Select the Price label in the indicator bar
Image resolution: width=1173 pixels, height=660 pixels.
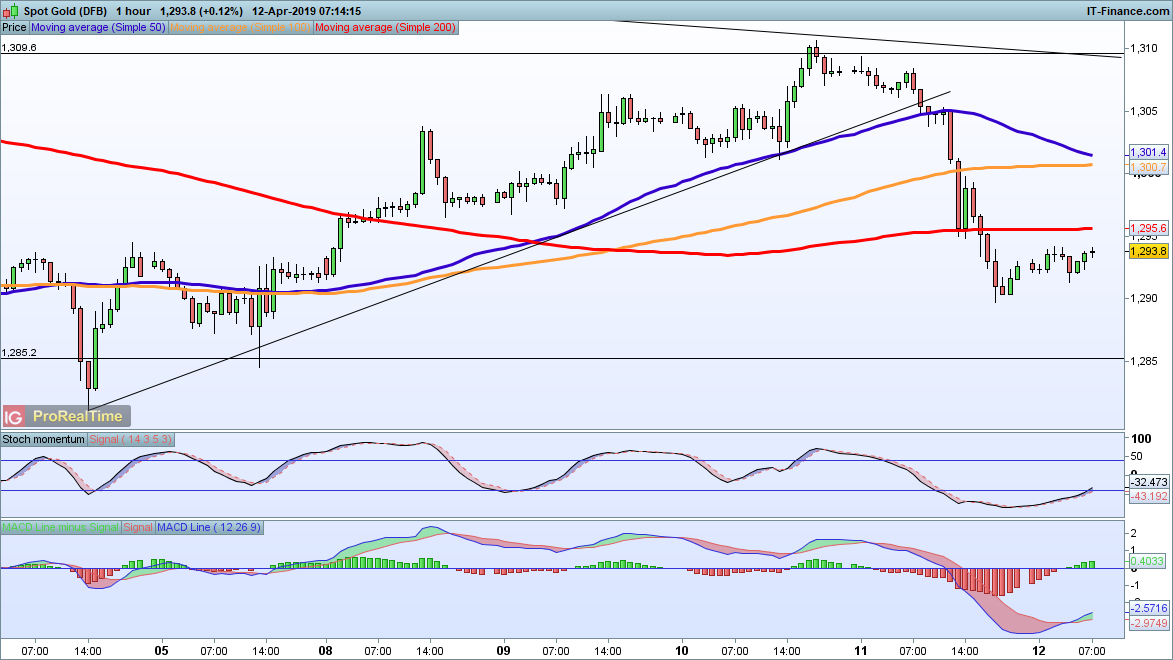pyautogui.click(x=13, y=27)
